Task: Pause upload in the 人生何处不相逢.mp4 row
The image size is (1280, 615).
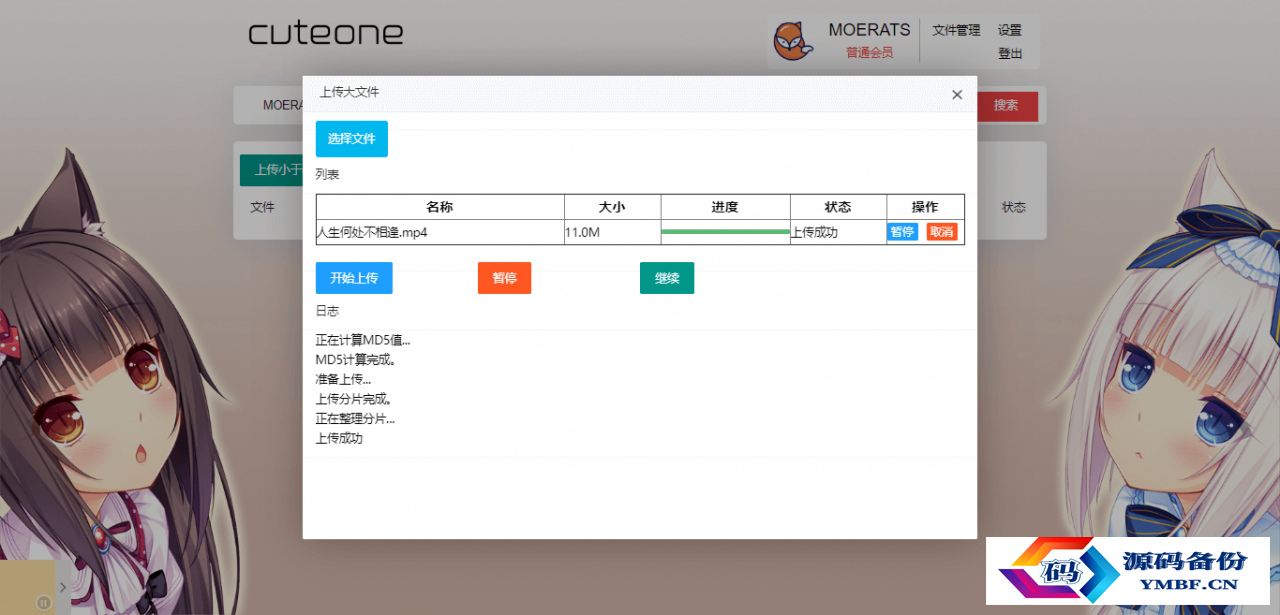Action: pos(902,232)
